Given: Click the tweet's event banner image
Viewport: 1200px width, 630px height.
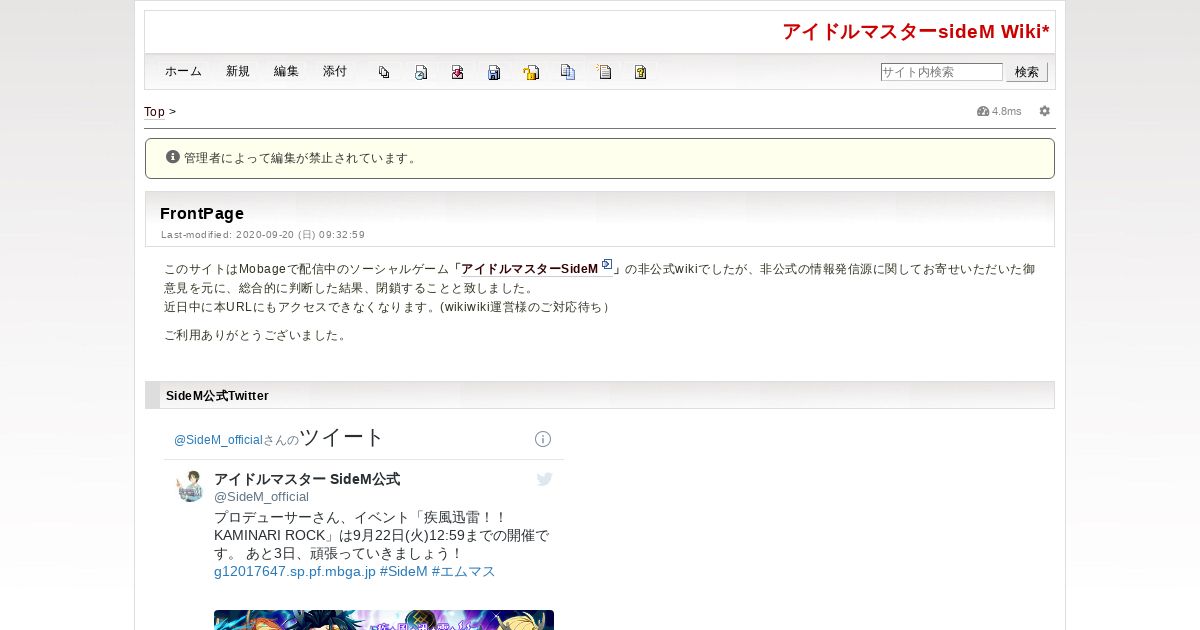Looking at the screenshot, I should 384,620.
